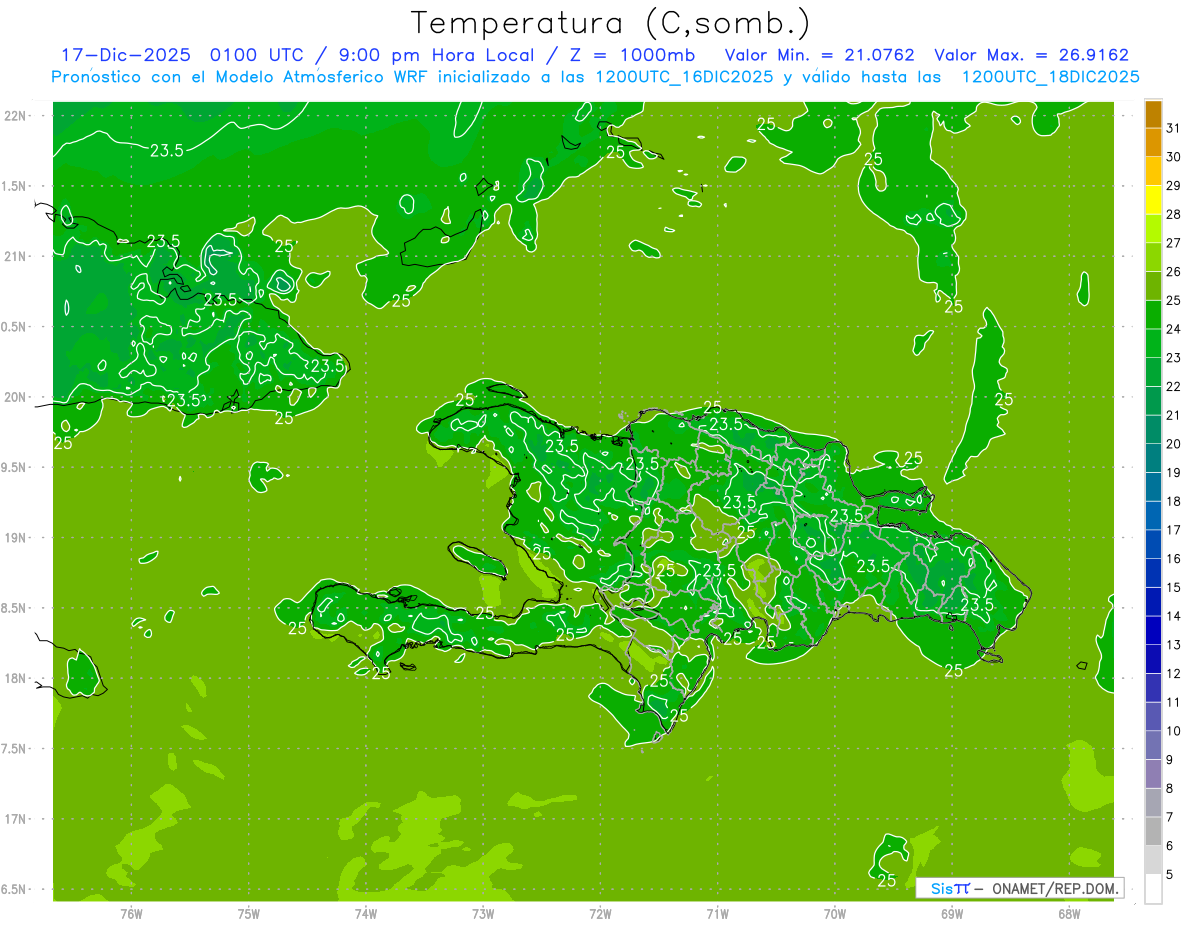Click 'Valor Max. = 26.9162' text
This screenshot has width=1200, height=927.
[1032, 55]
